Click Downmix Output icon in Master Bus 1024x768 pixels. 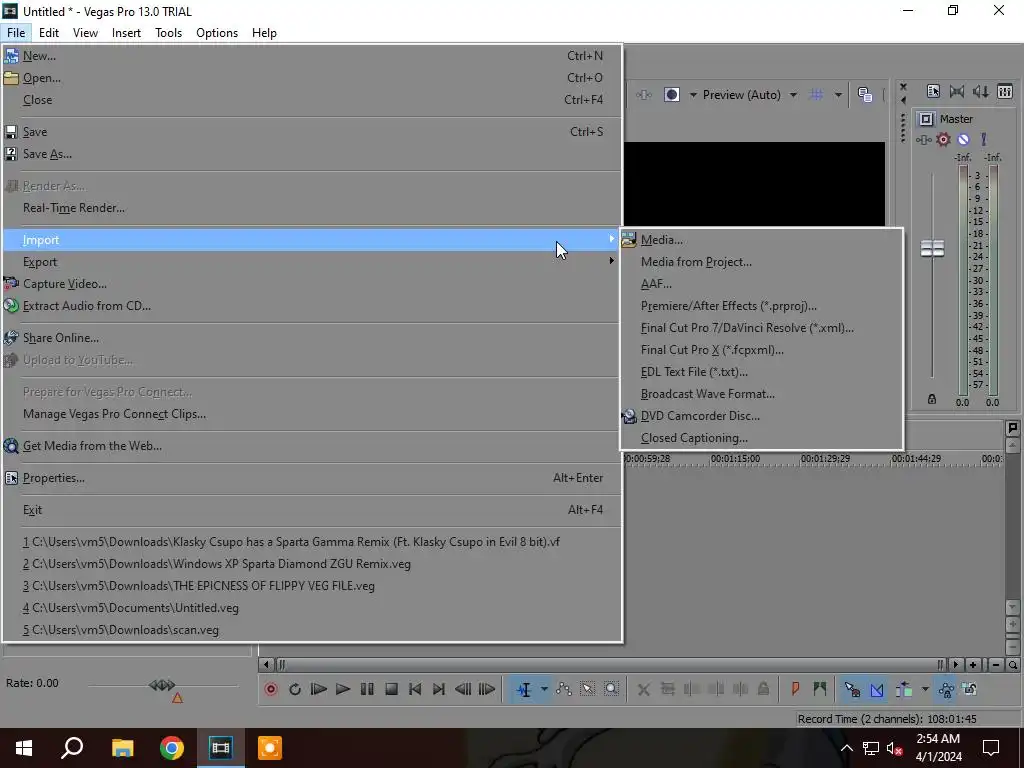click(957, 91)
